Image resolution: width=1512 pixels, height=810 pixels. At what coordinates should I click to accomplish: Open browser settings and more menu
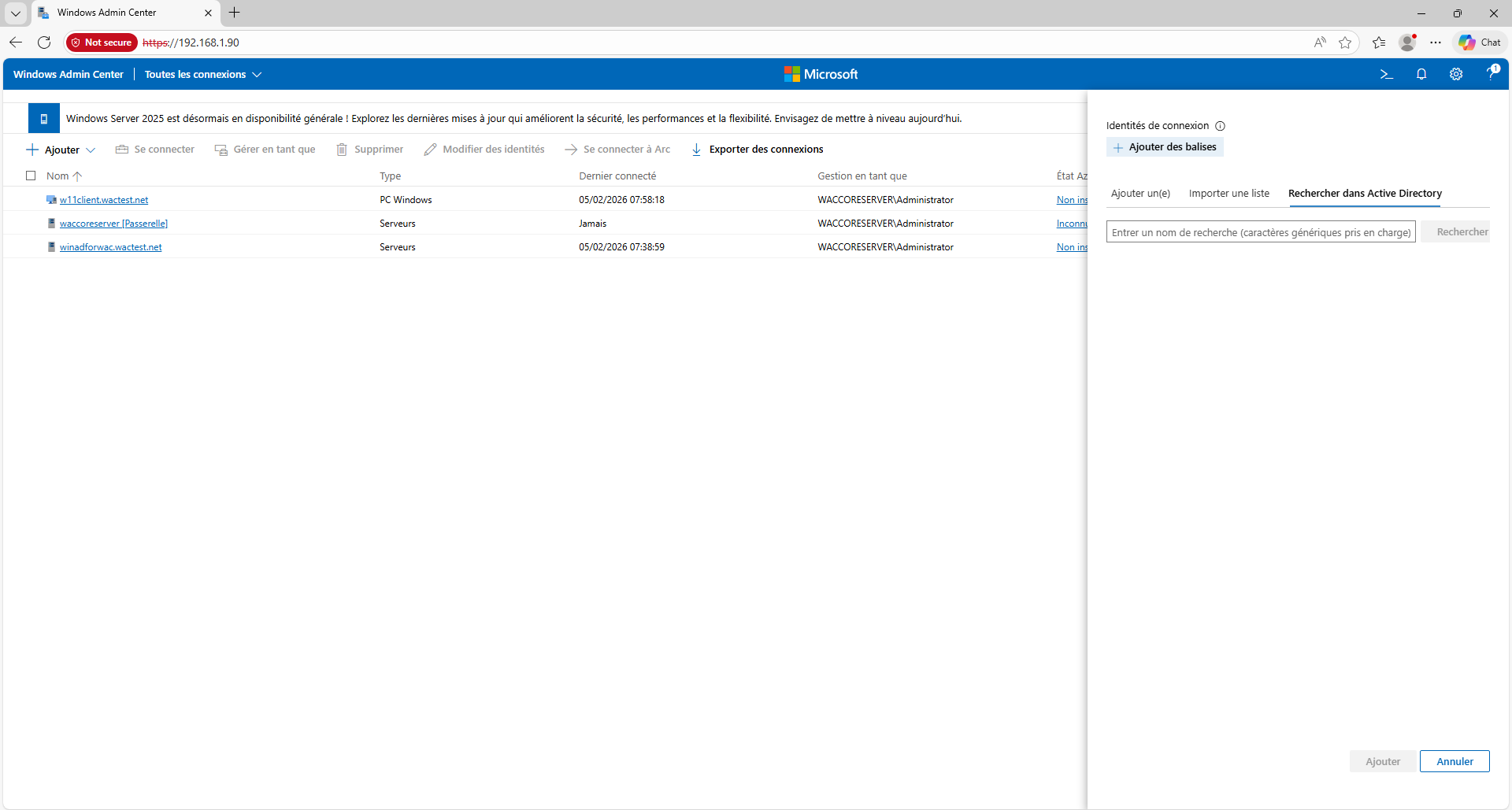[x=1436, y=43]
